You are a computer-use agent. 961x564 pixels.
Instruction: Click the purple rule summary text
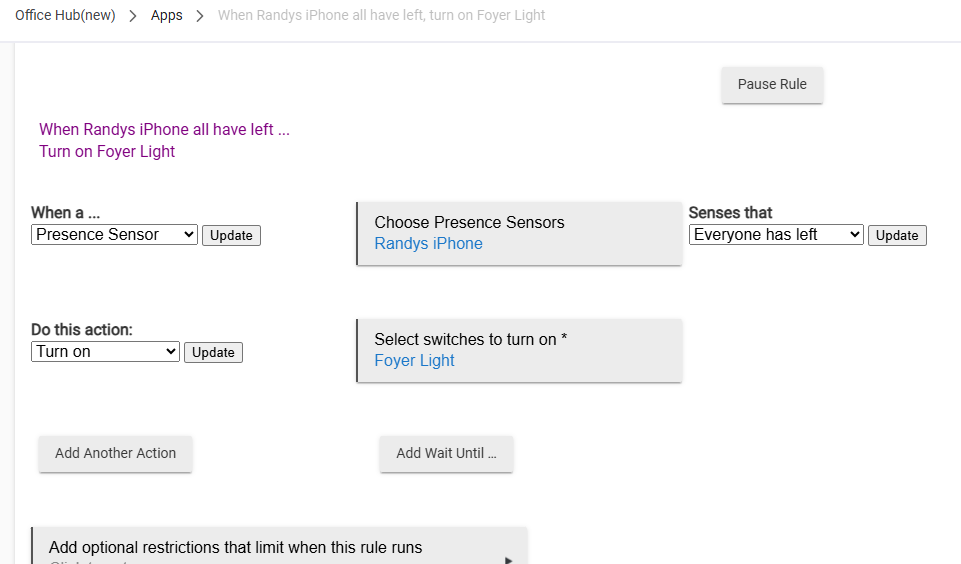(x=164, y=140)
